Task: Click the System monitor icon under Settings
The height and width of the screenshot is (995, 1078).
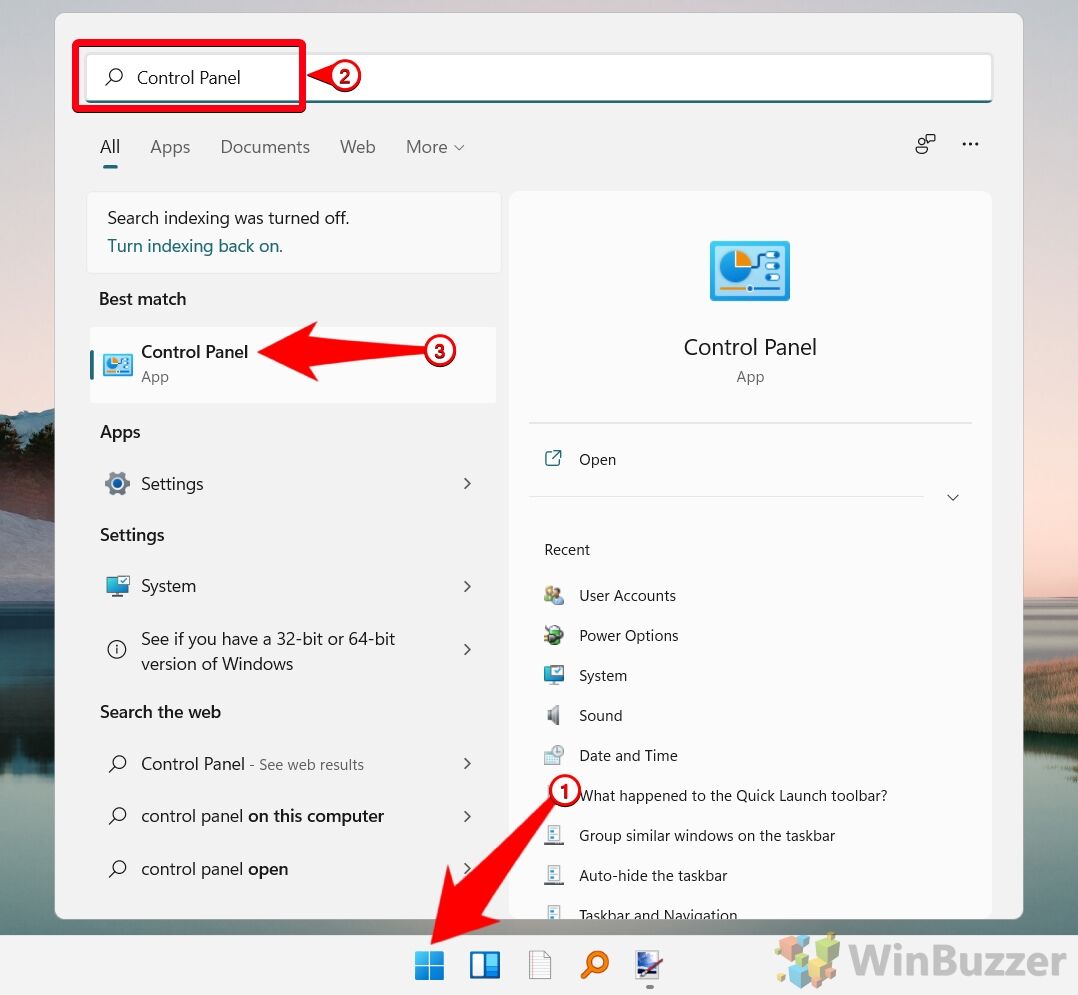Action: click(118, 586)
